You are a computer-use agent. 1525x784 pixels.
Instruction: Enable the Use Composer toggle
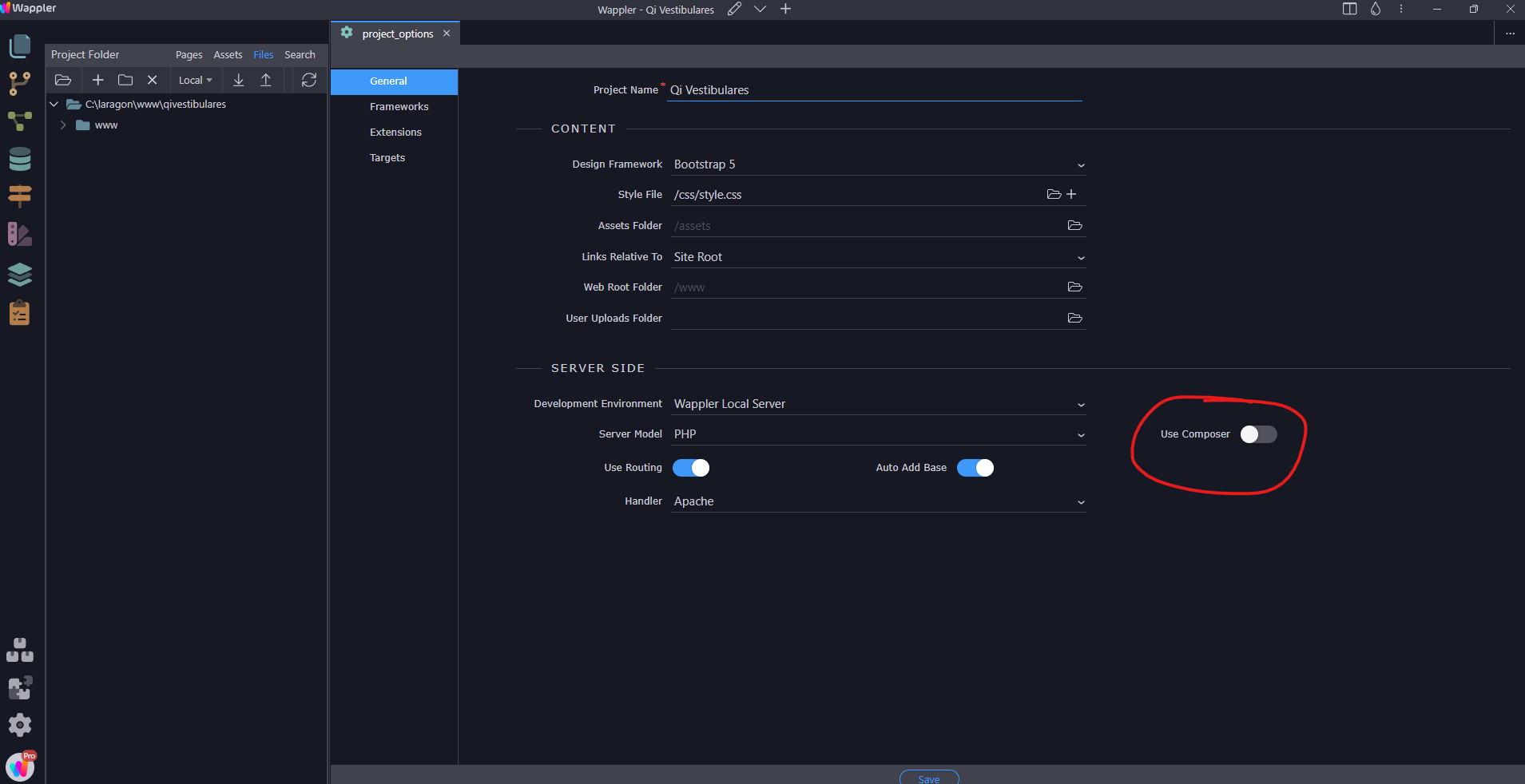[x=1258, y=434]
